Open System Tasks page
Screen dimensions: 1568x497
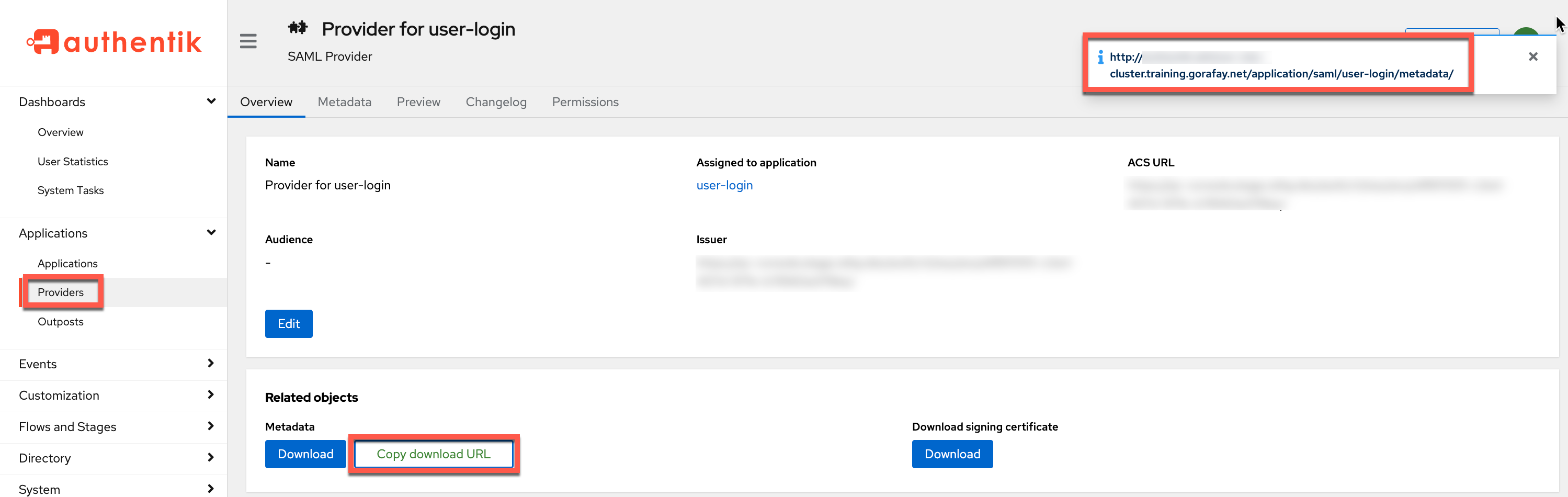[x=71, y=190]
